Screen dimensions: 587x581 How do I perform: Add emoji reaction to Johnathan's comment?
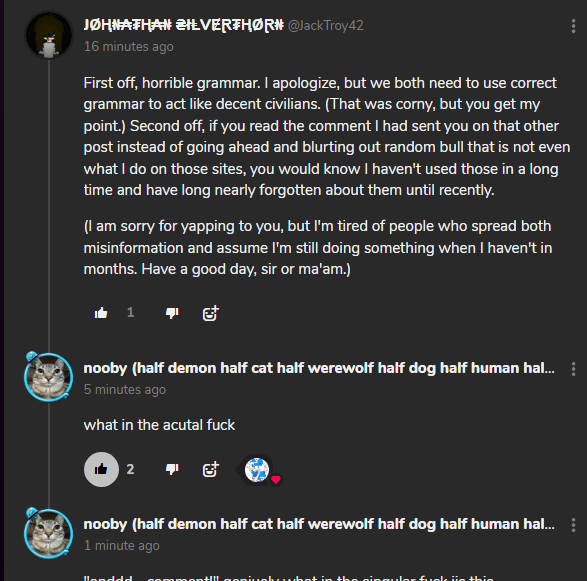210,313
